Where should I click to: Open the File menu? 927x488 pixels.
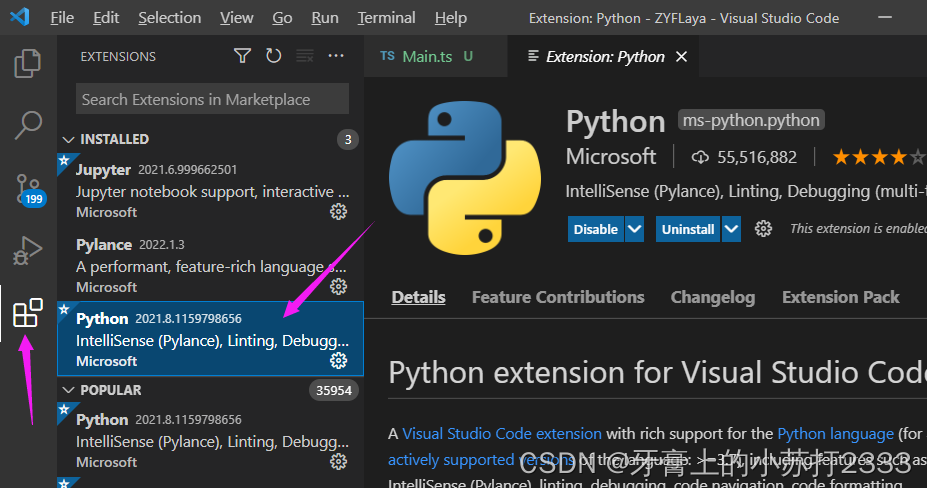coord(62,18)
